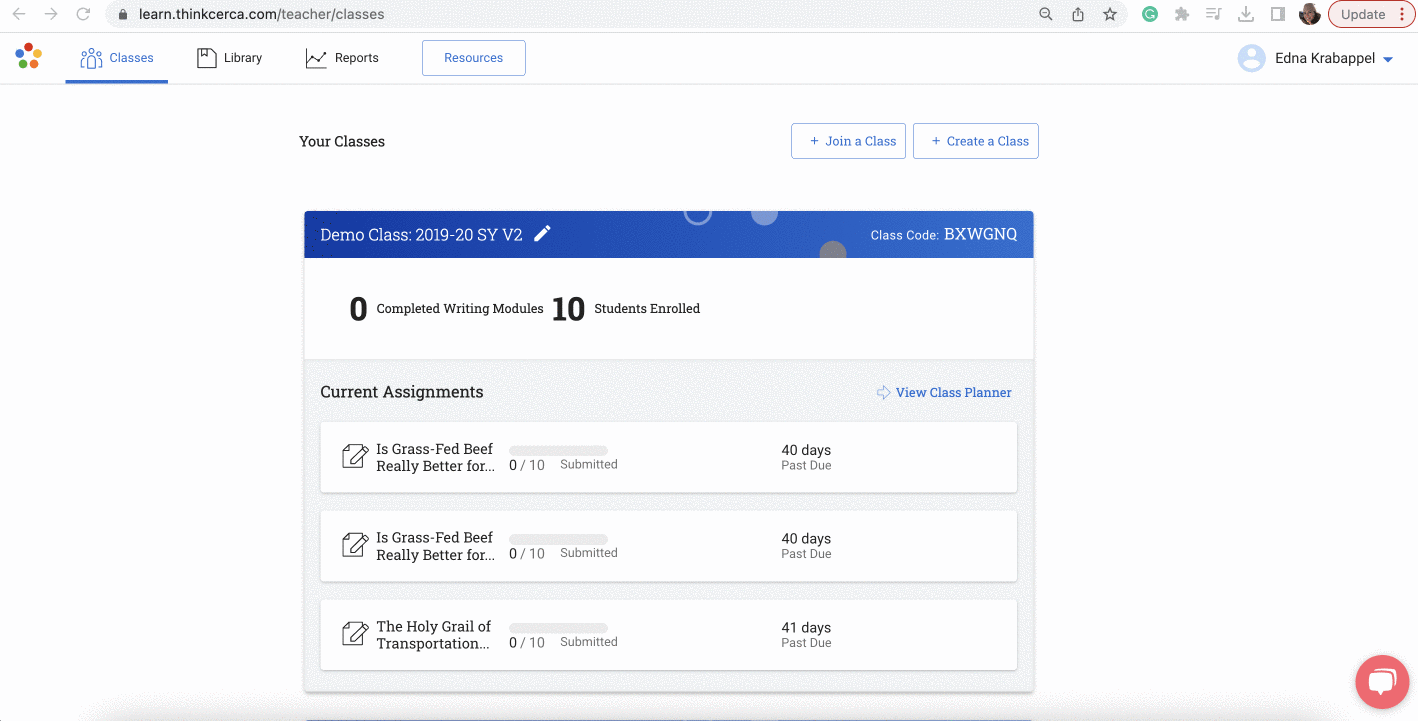
Task: Click the 10 Students Enrolled count
Action: [568, 309]
